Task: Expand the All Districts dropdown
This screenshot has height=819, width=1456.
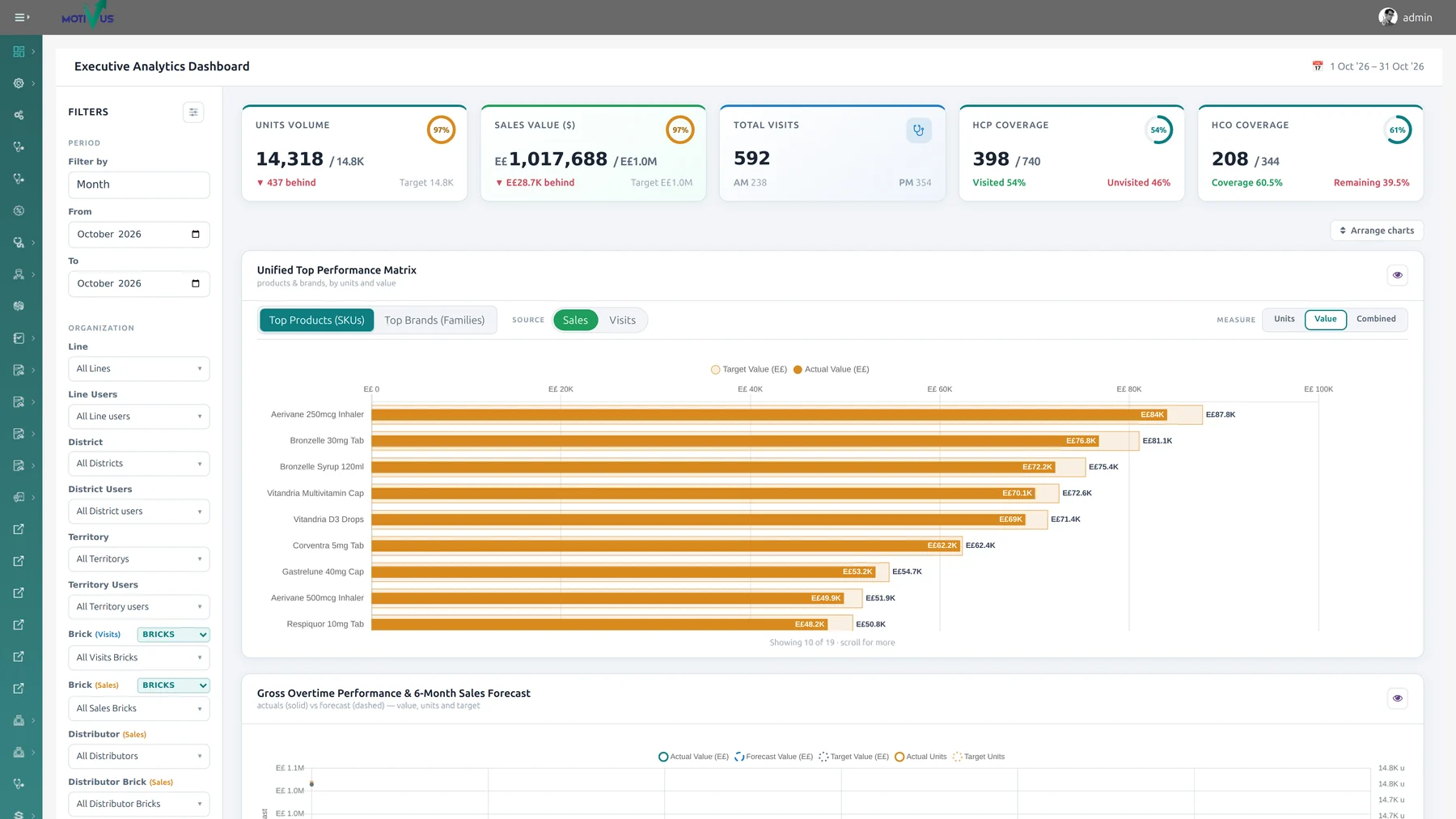Action: click(x=139, y=464)
